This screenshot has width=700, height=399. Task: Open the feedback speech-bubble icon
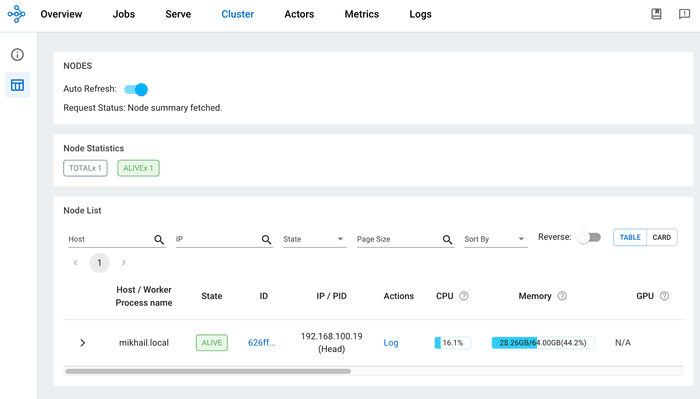(684, 14)
